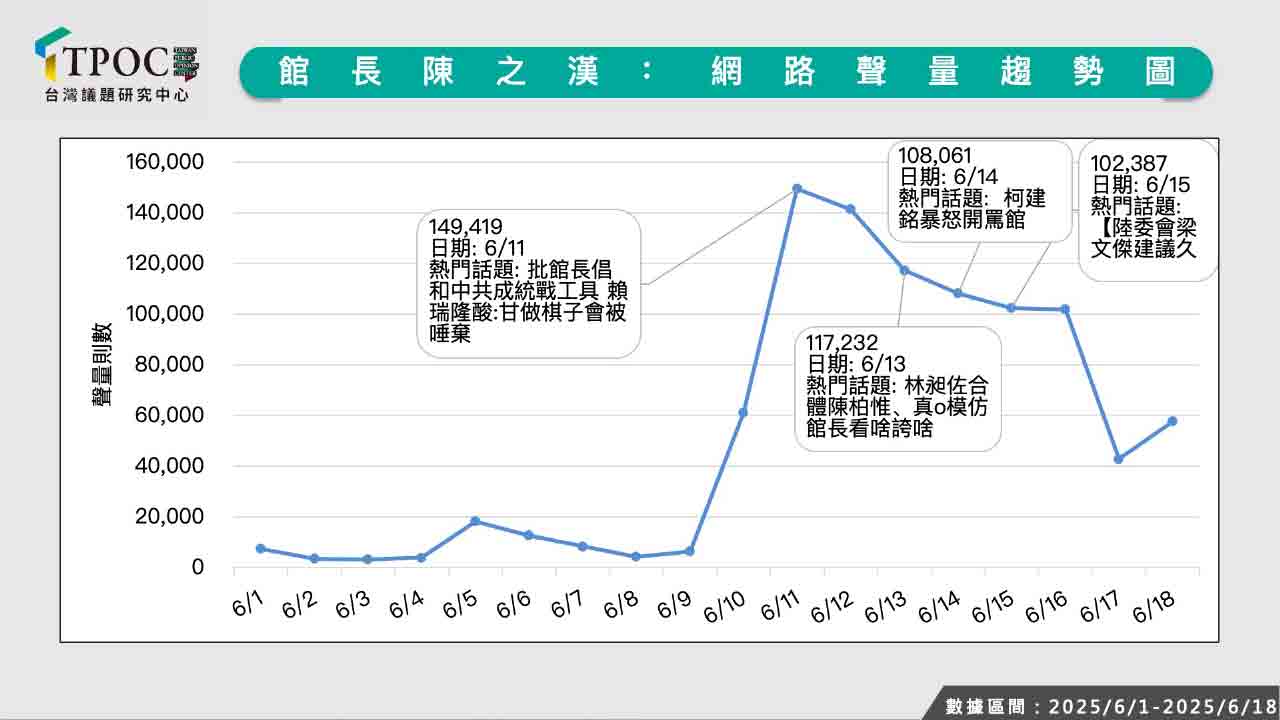Select the 6/9 x-axis date label
The image size is (1280, 720).
[x=675, y=603]
